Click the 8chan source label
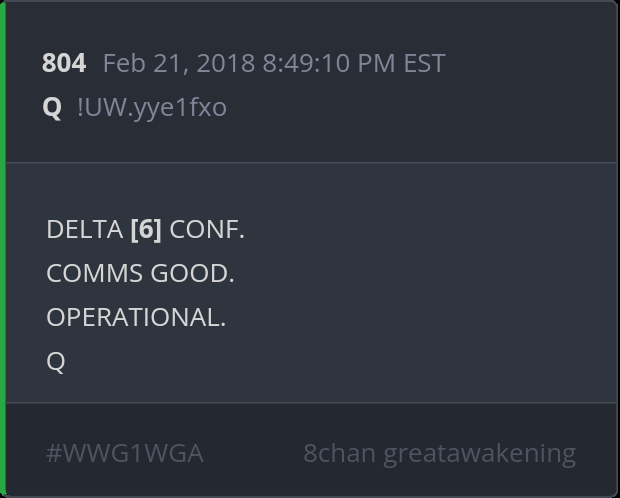This screenshot has height=498, width=620. pos(340,453)
